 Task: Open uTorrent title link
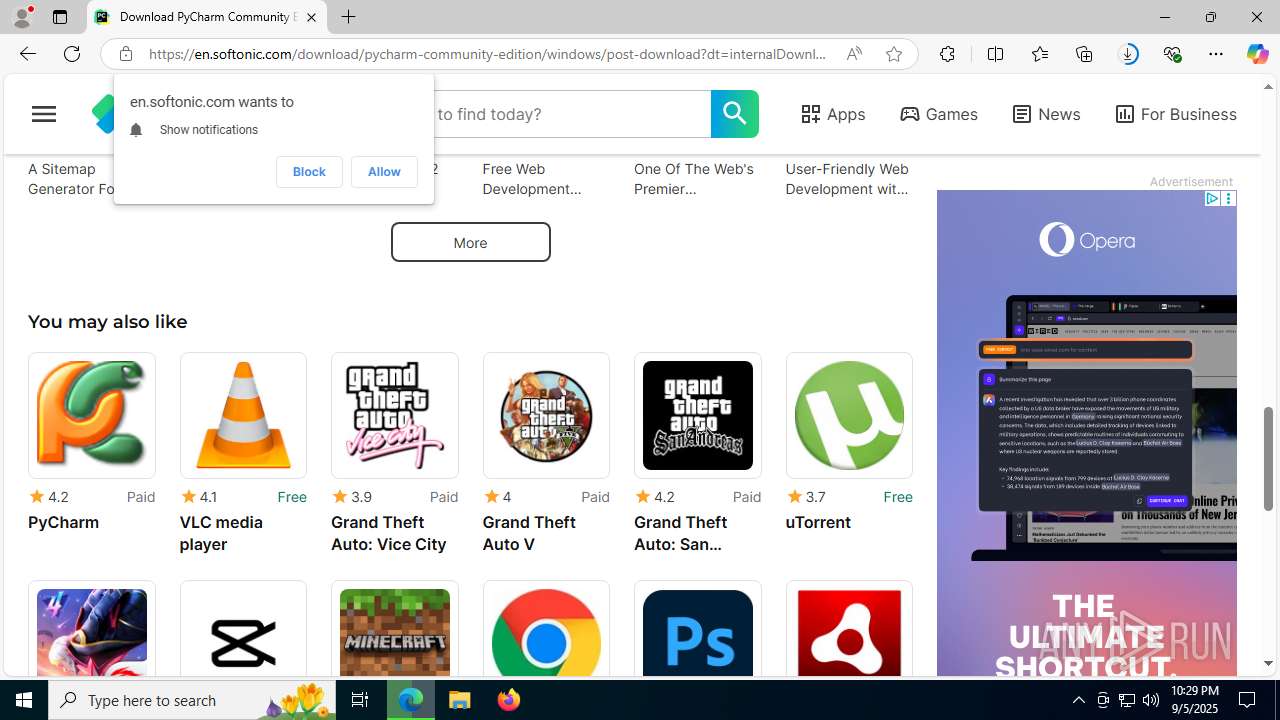818,522
